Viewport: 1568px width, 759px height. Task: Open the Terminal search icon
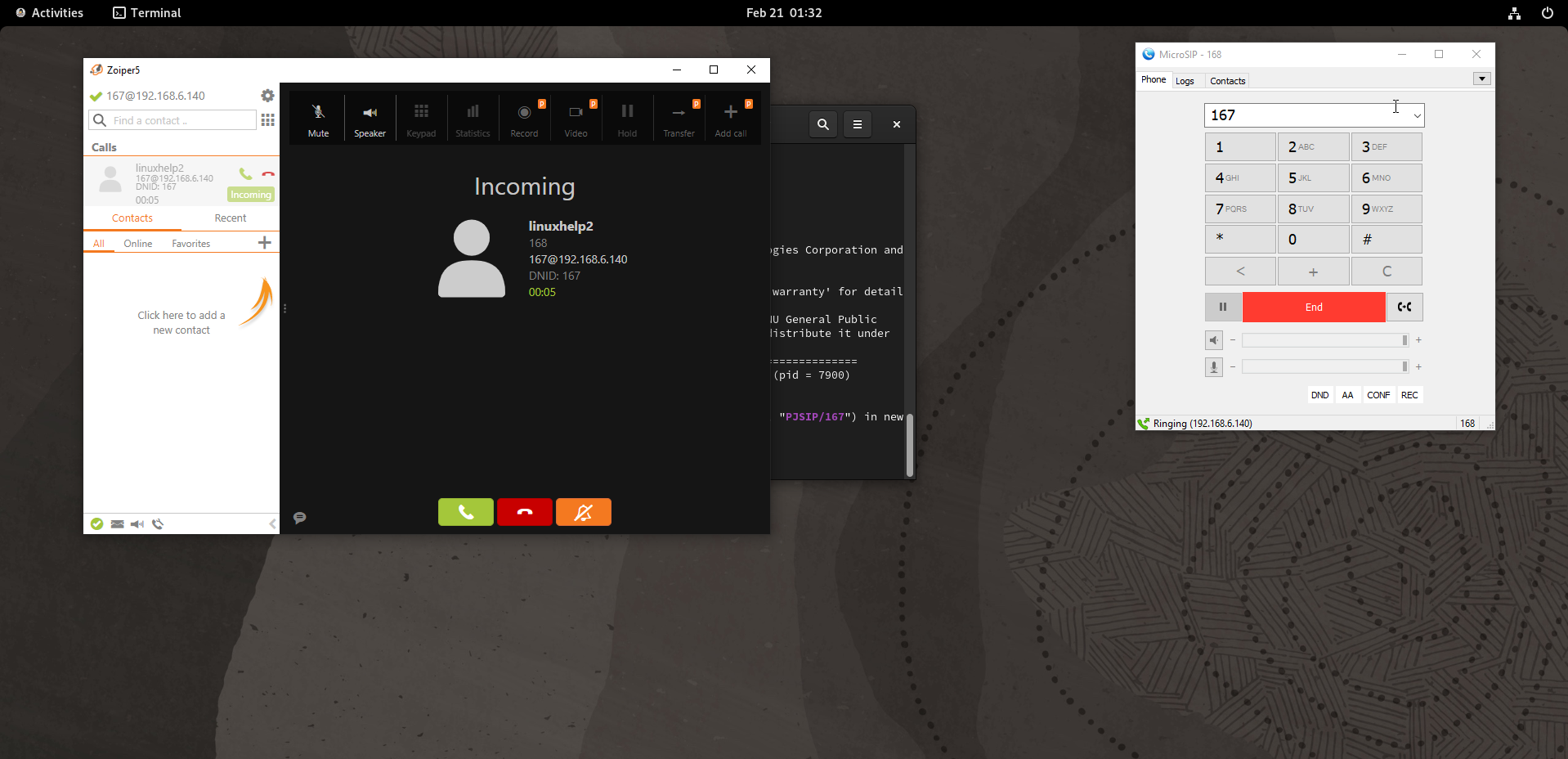point(823,124)
